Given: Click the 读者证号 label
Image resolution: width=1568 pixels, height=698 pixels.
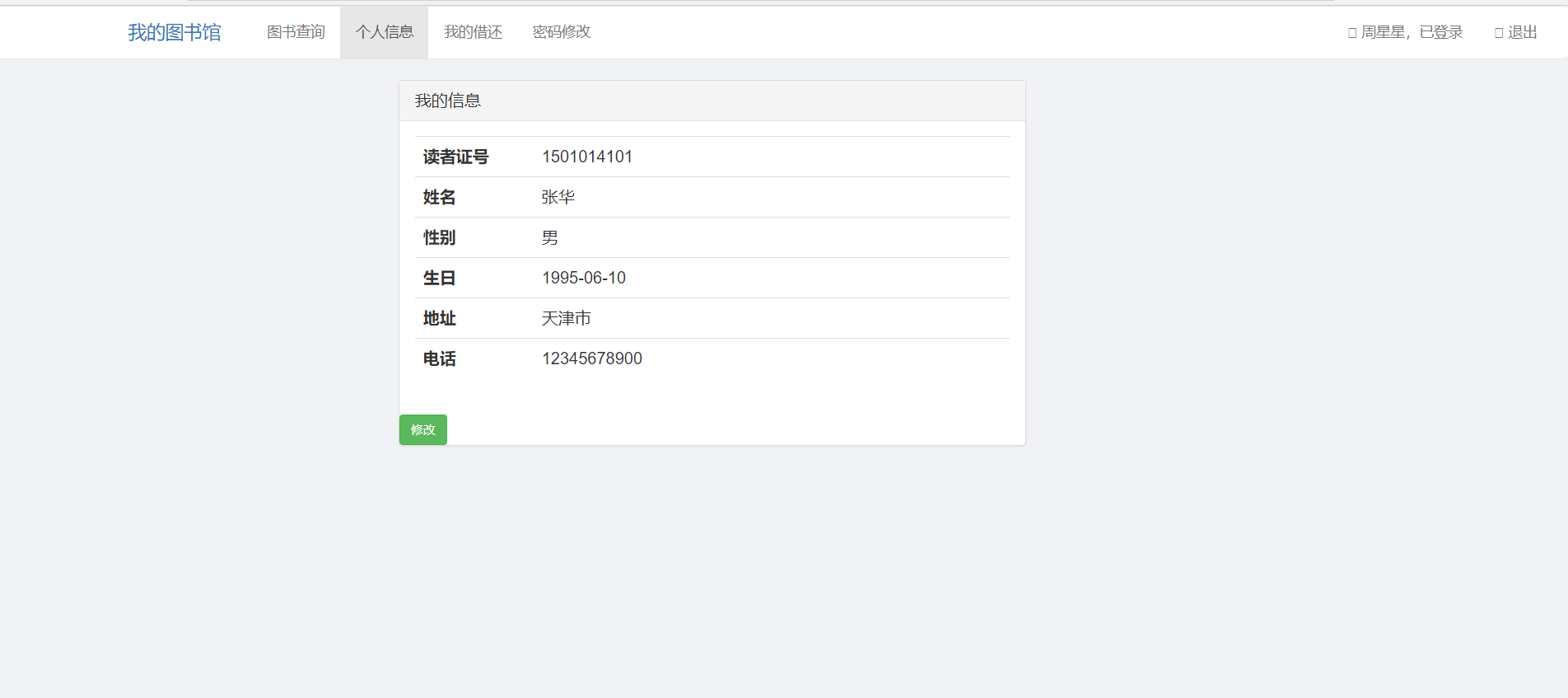Looking at the screenshot, I should [x=456, y=157].
